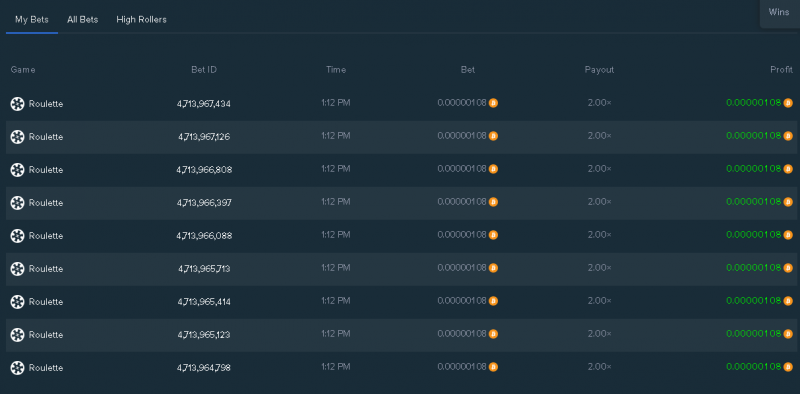Screen dimensions: 800x394
Task: Open bet ID 4,713,965,713
Action: click(x=204, y=269)
